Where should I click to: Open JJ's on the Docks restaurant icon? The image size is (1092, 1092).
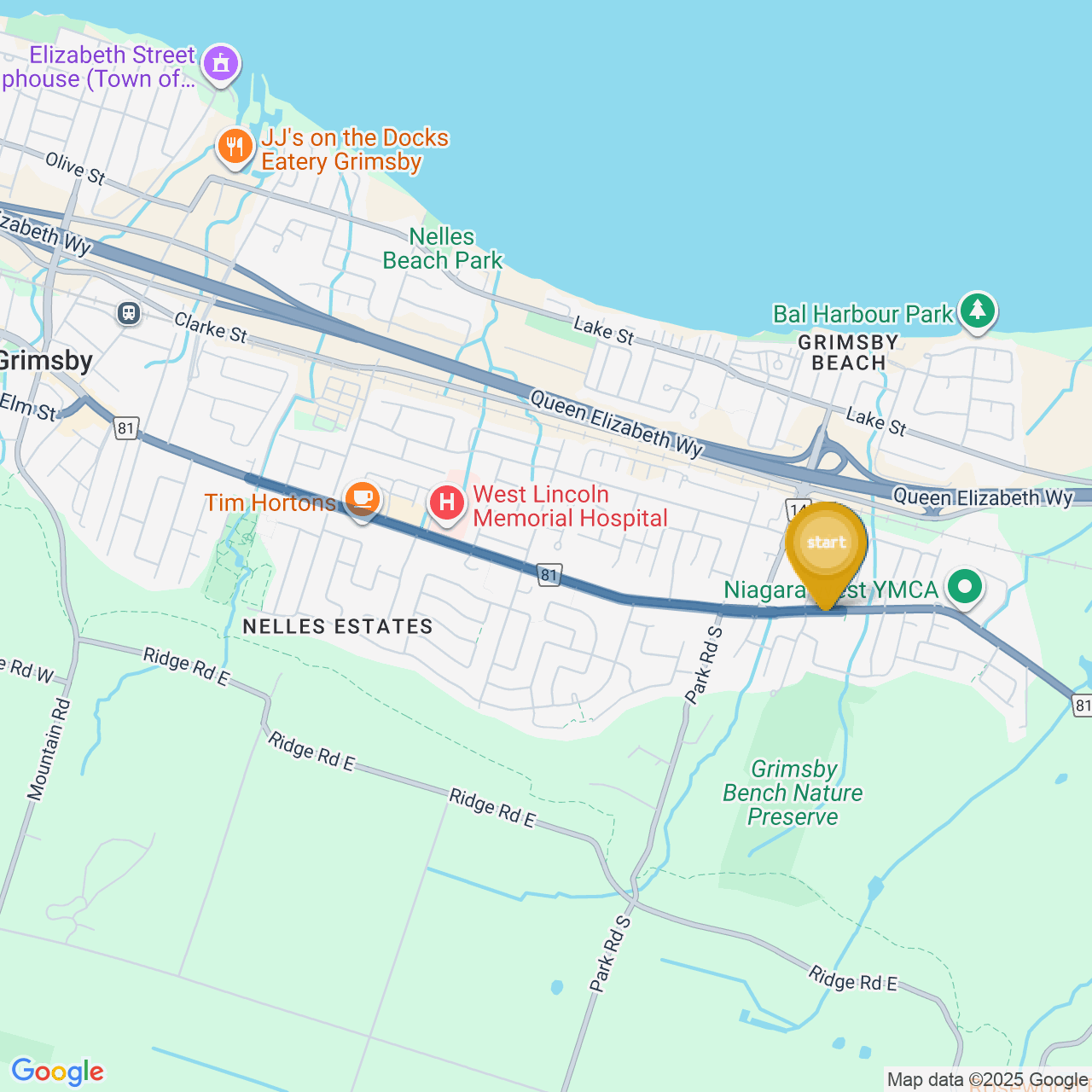[x=234, y=148]
